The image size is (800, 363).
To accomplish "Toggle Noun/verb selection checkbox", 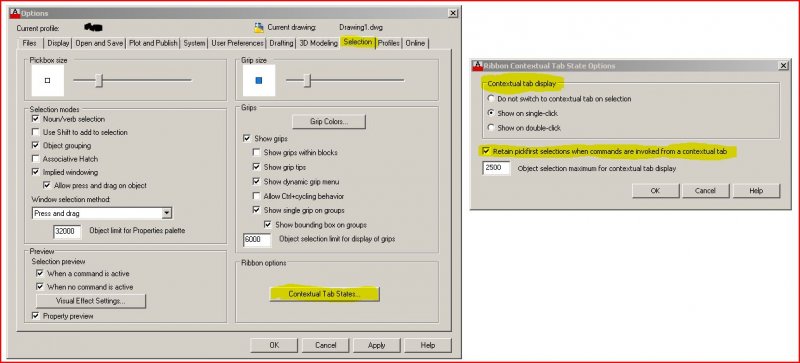I will (35, 119).
